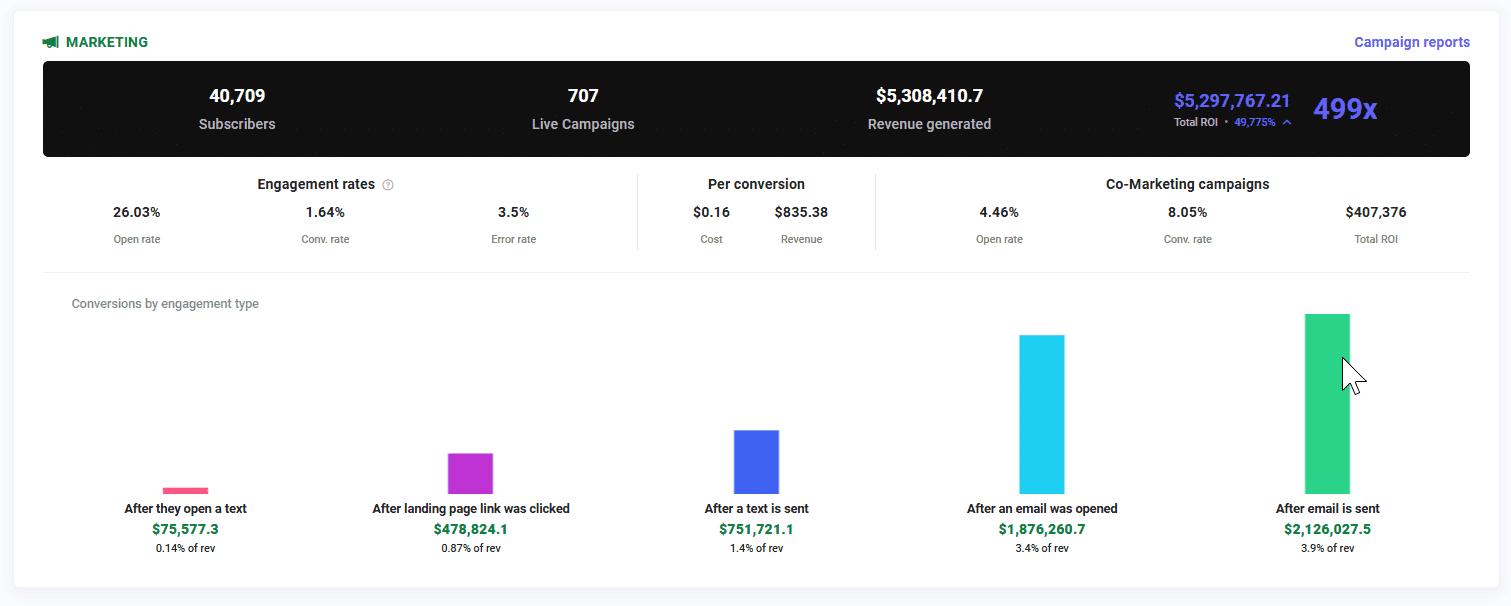Click the 3.5% error rate value
1511x606 pixels.
(513, 212)
